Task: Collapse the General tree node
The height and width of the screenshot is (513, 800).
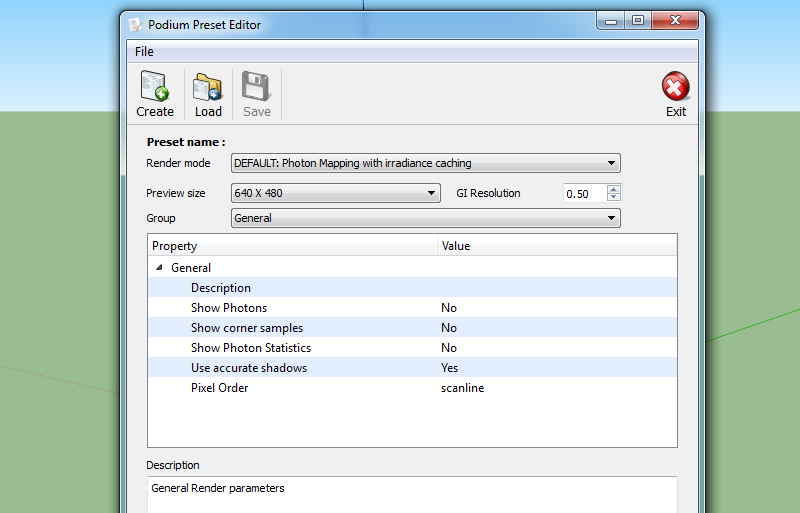Action: tap(159, 267)
